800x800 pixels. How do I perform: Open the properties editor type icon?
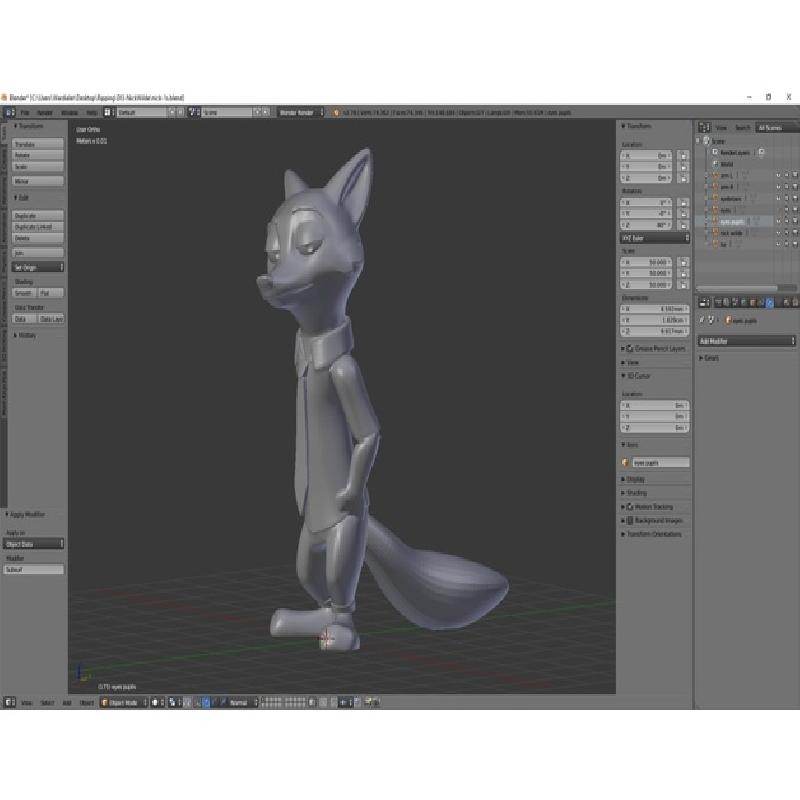pos(705,303)
